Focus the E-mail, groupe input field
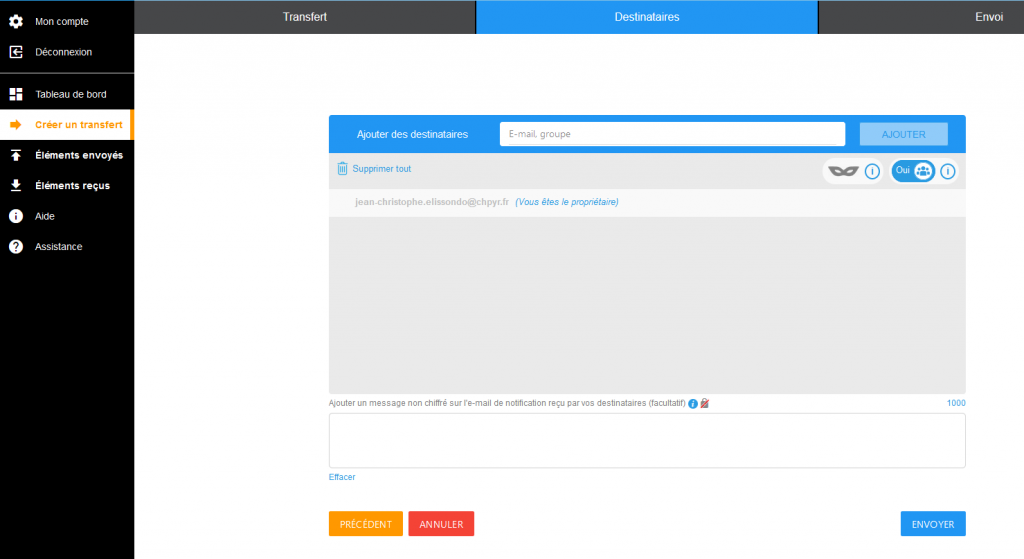The image size is (1024, 559). (672, 134)
